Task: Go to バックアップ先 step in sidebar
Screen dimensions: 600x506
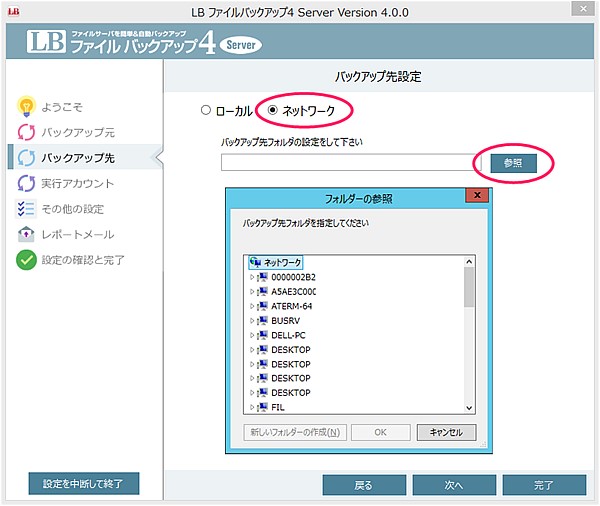Action: [x=78, y=158]
